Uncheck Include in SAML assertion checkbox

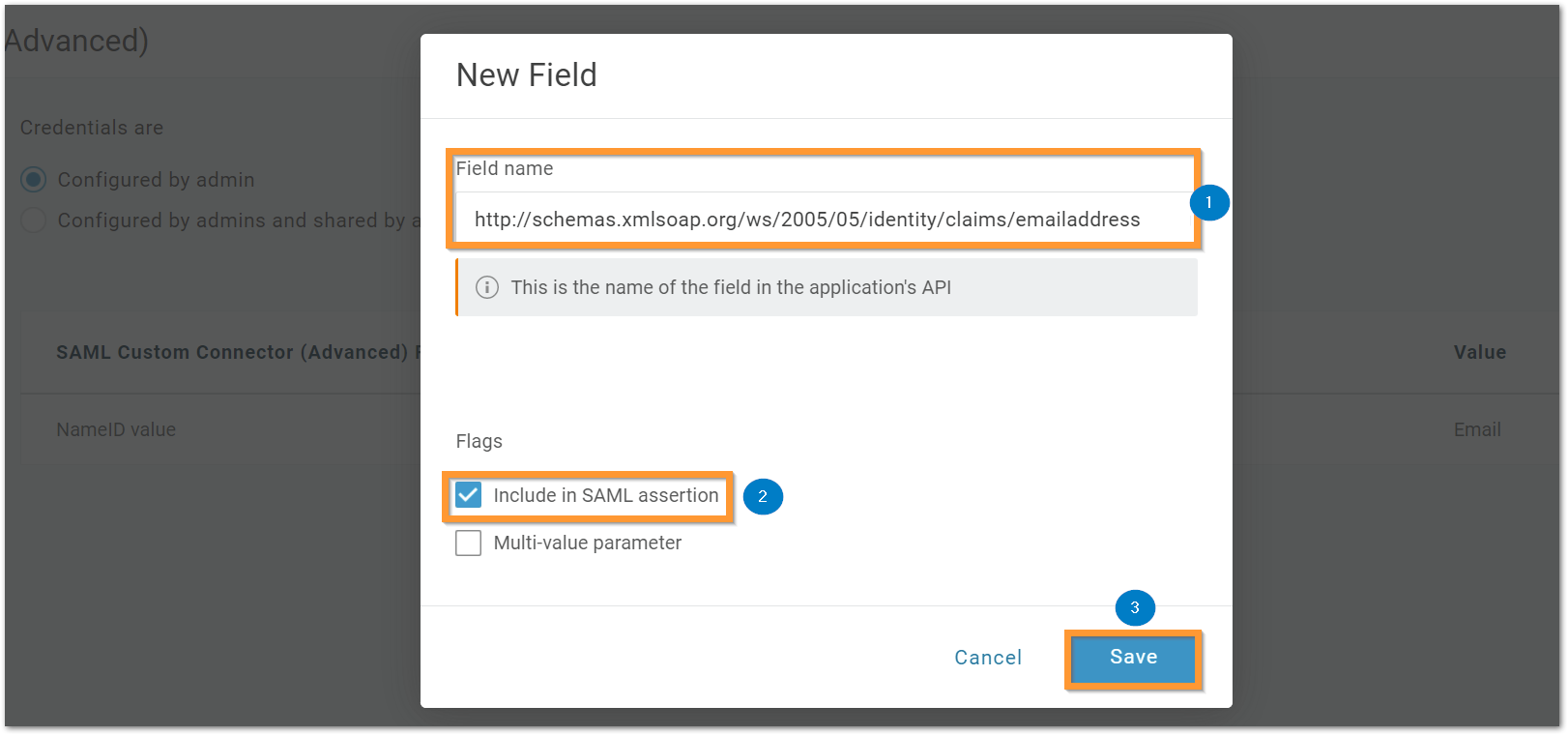tap(469, 495)
